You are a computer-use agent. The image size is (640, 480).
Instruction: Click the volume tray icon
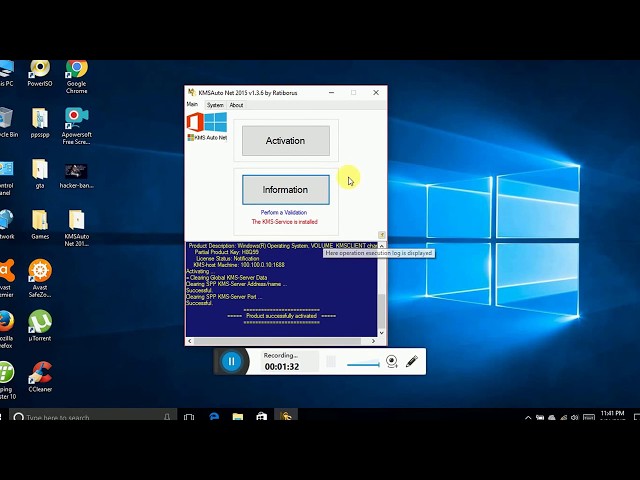575,418
